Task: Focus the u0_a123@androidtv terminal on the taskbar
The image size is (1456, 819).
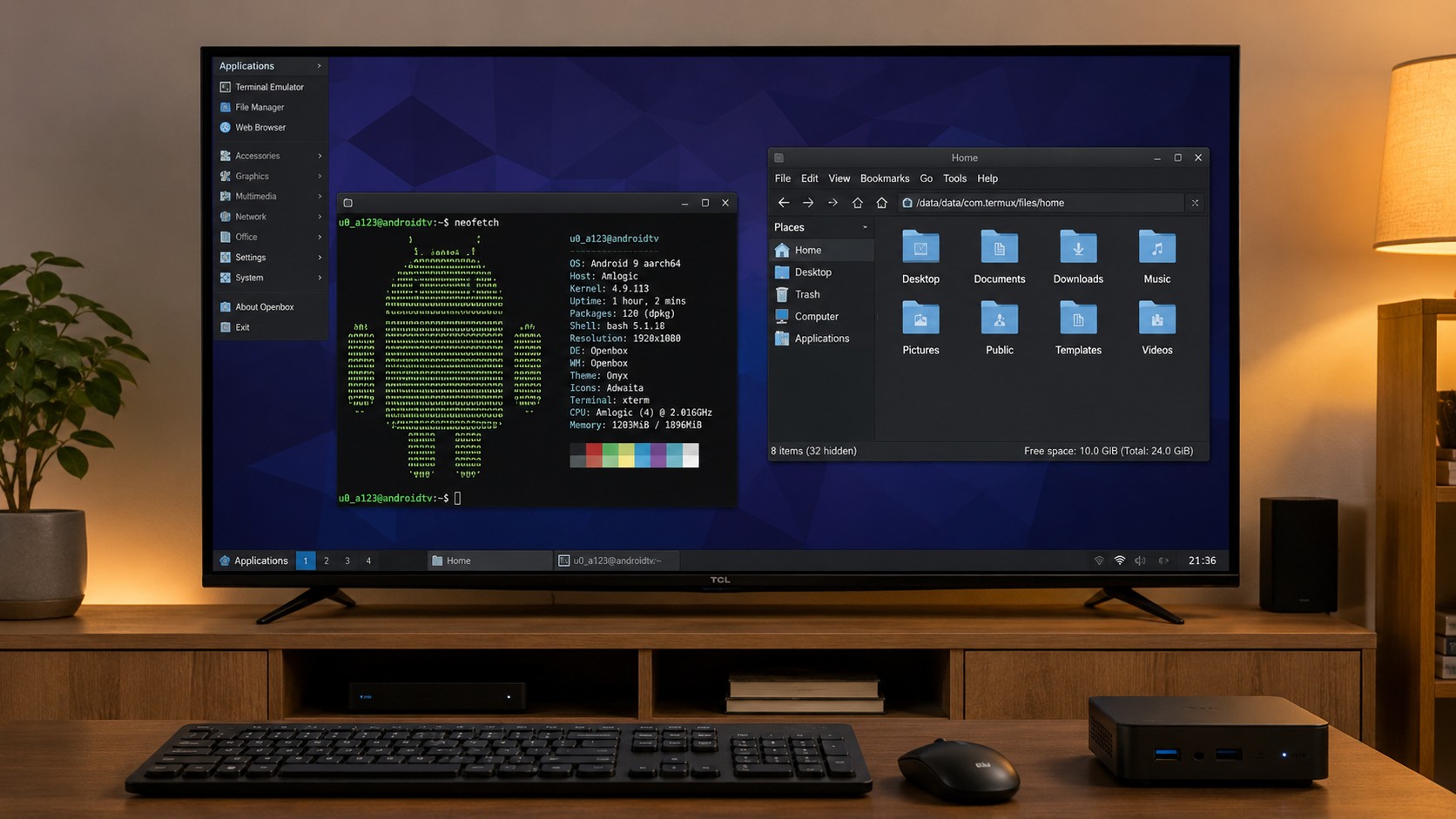Action: [615, 561]
